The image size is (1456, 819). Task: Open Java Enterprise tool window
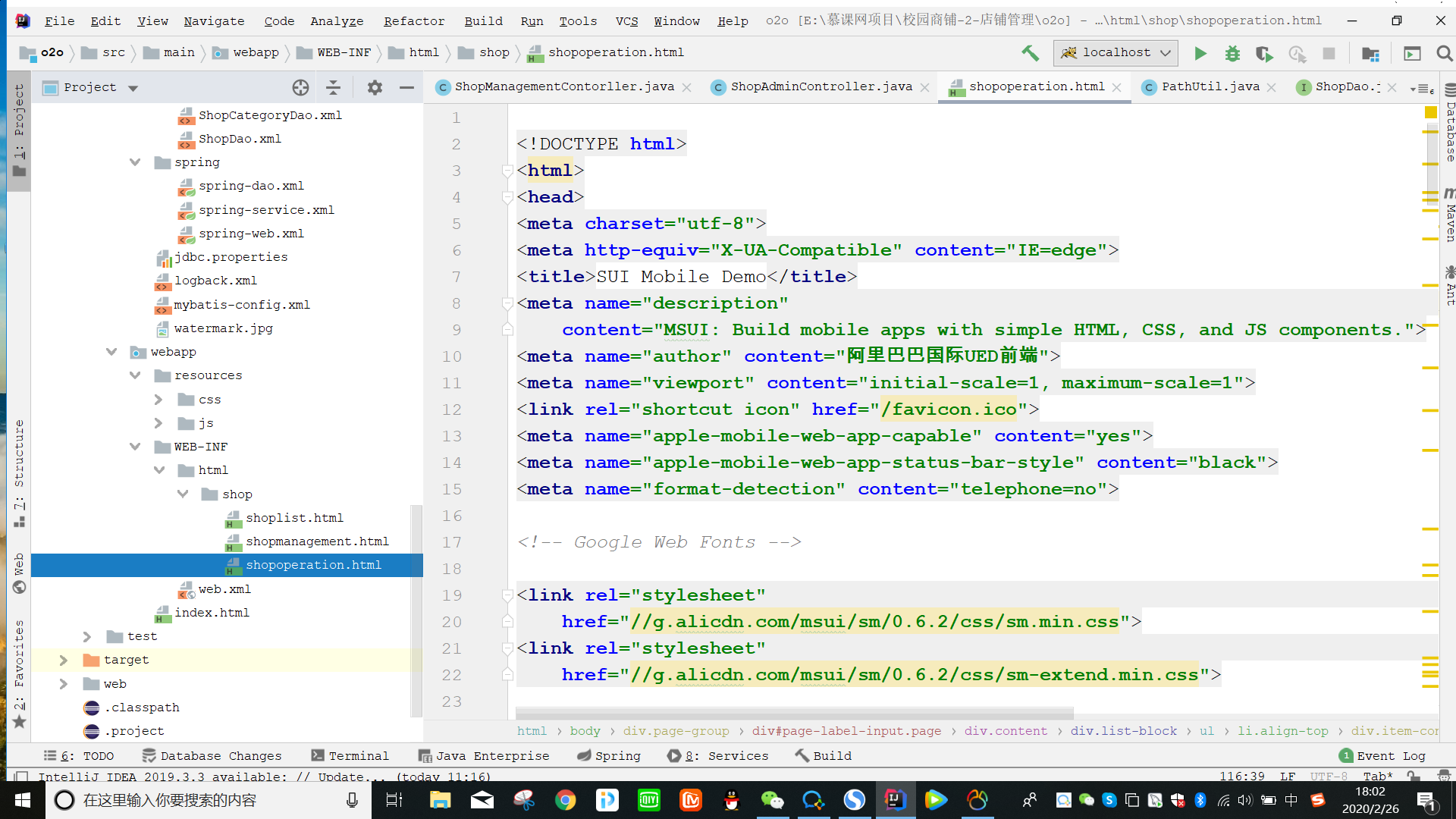(484, 756)
